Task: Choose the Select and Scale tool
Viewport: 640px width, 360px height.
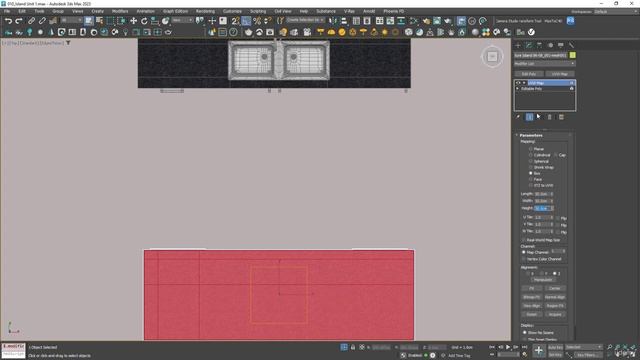Action: coord(155,21)
